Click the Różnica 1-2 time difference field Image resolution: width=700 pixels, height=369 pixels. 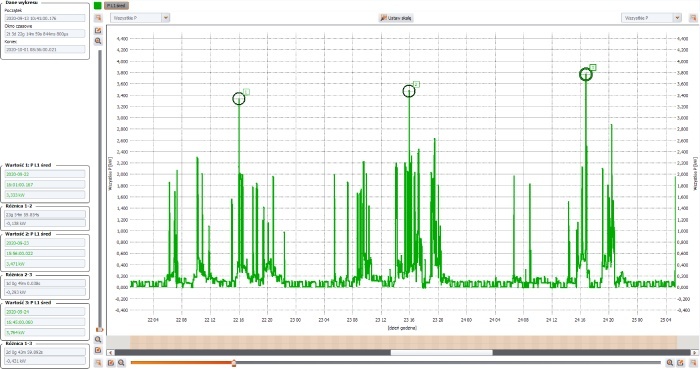click(45, 215)
